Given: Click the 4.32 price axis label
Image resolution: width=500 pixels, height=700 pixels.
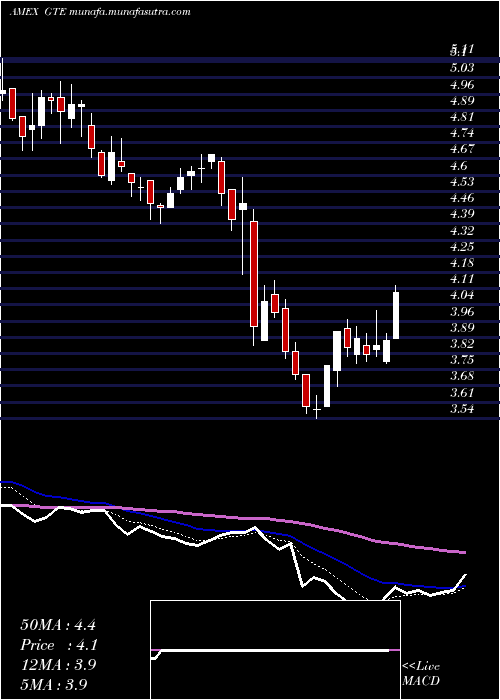Looking at the screenshot, I should 462,230.
